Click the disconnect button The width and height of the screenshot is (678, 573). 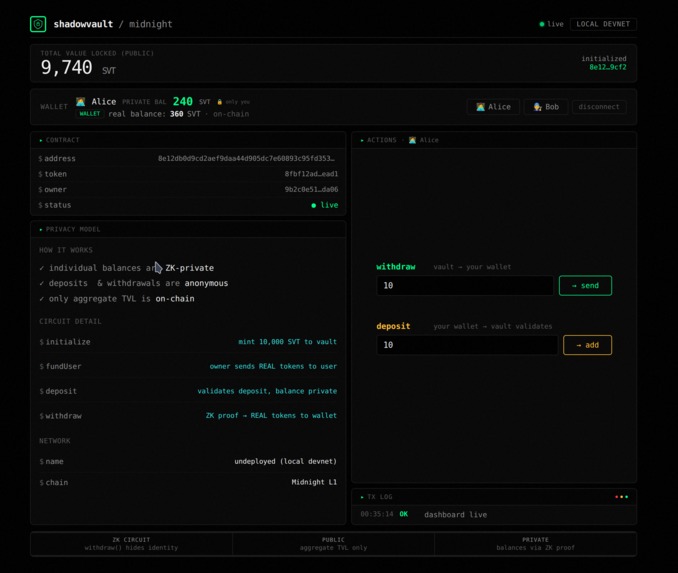coord(599,107)
